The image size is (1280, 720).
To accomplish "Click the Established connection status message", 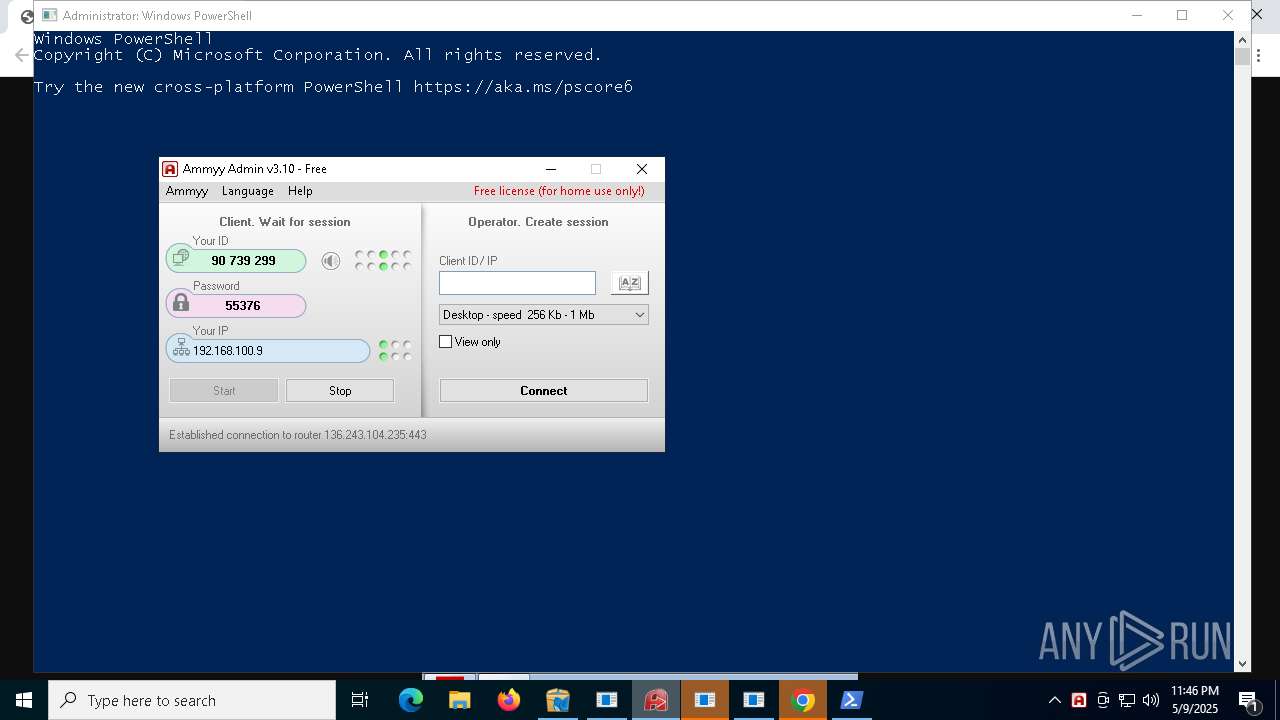I will [x=298, y=435].
